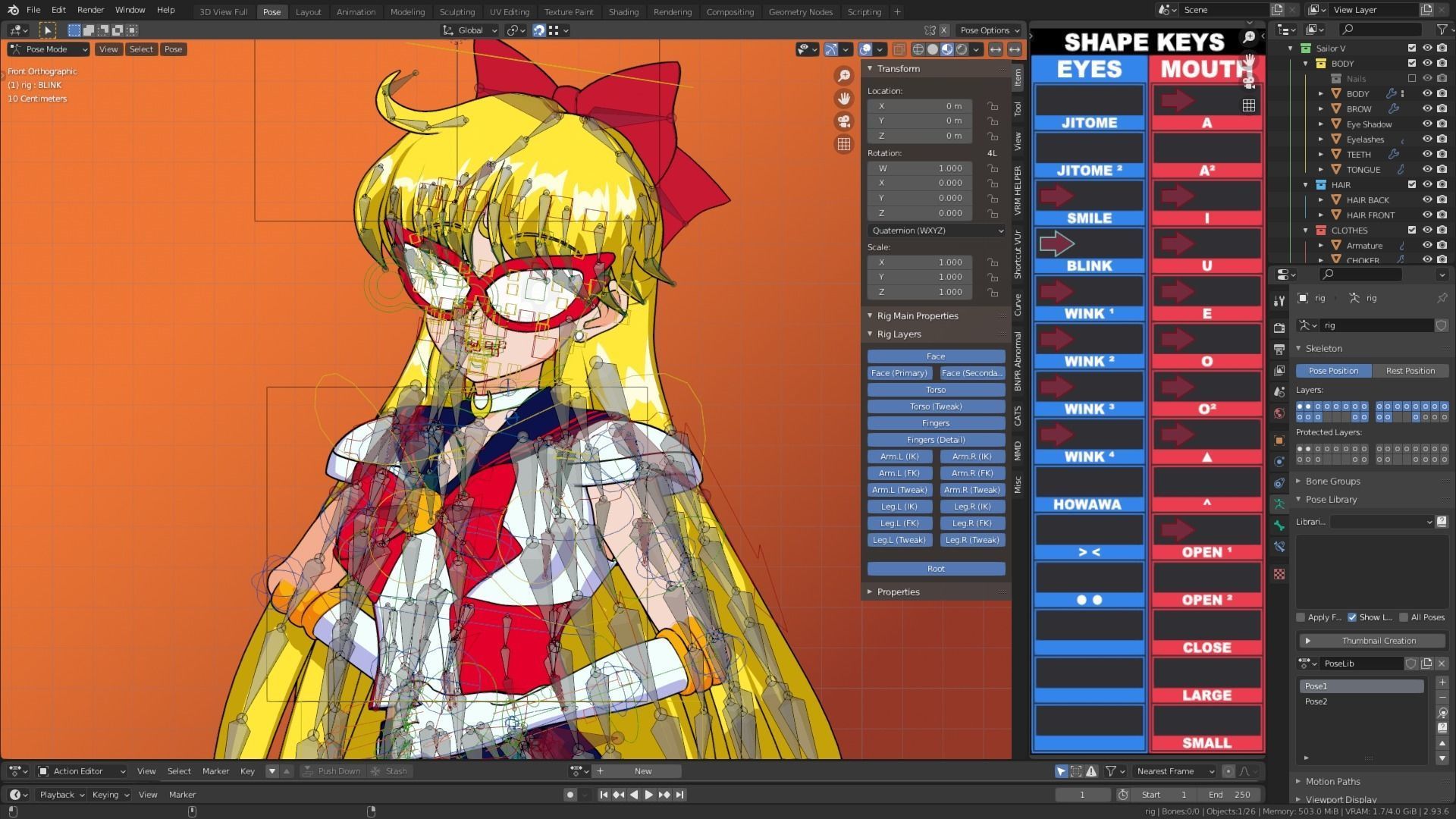This screenshot has height=819, width=1456.
Task: Switch to the Texture Paint workspace
Action: pos(569,11)
